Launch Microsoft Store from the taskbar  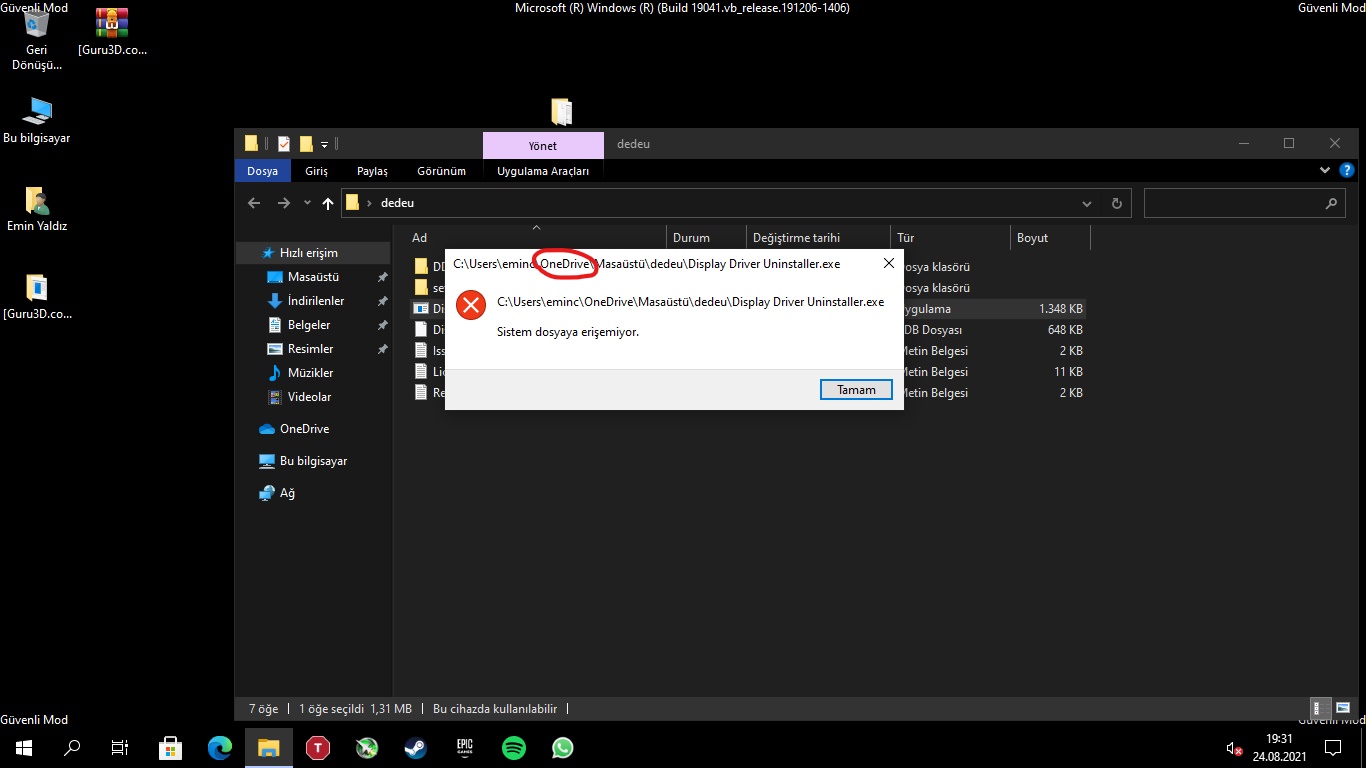point(170,747)
